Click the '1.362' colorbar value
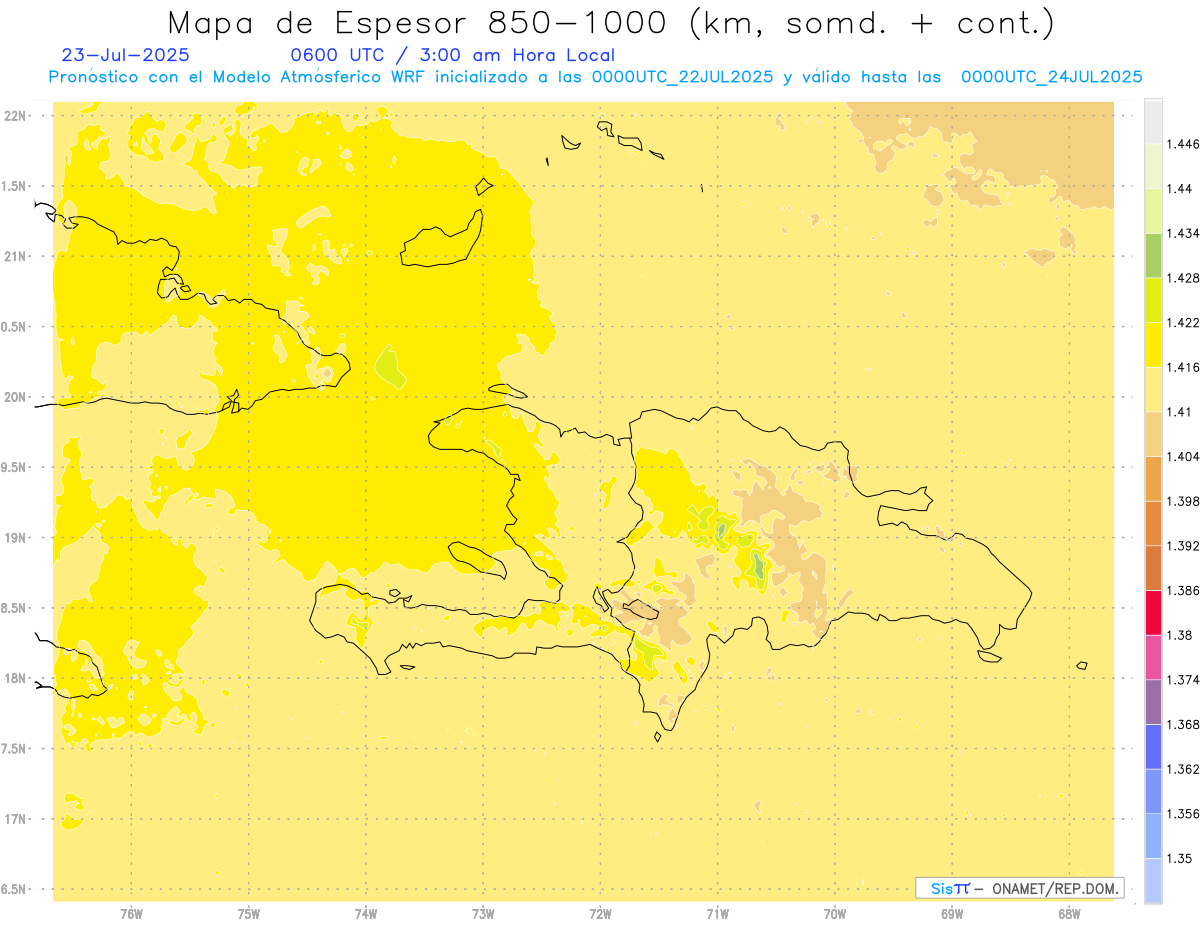Screen dimensions: 1200x927 coord(1184,769)
